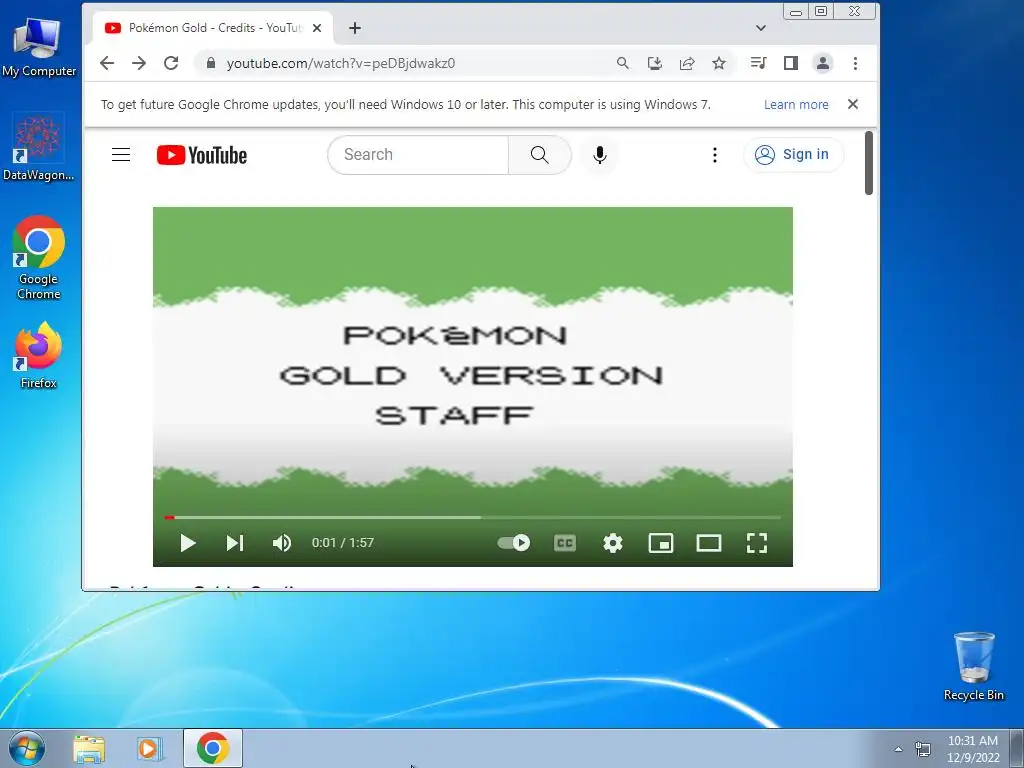The width and height of the screenshot is (1024, 768).
Task: Close the Pokémon Gold Credits tab
Action: (x=317, y=28)
